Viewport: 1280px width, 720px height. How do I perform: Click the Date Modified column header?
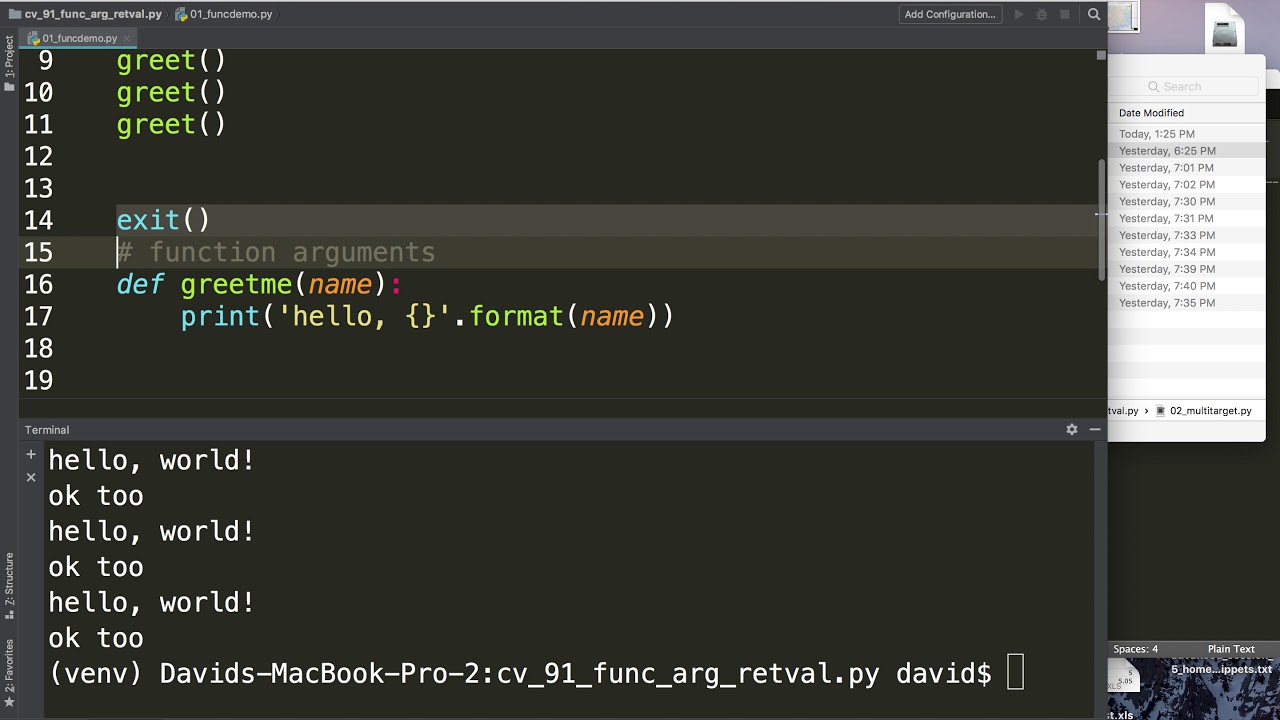pyautogui.click(x=1151, y=113)
